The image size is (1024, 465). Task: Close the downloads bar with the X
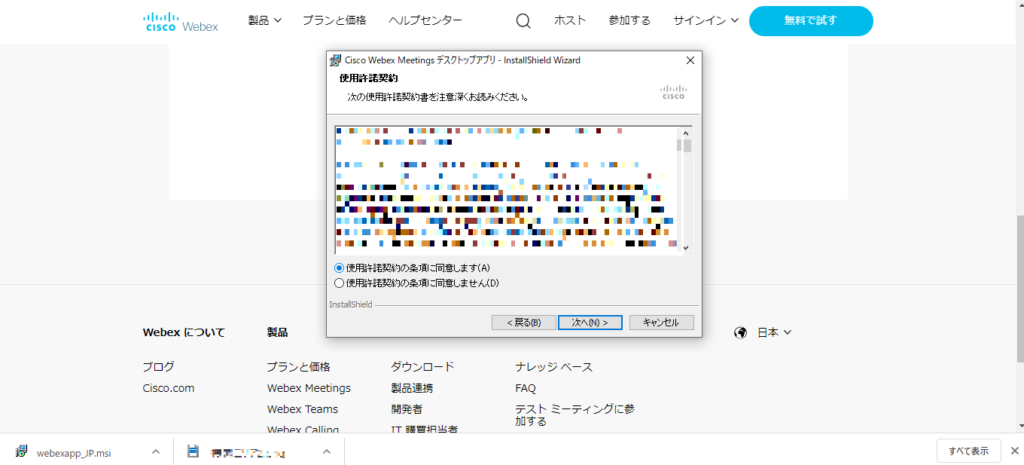(1014, 451)
